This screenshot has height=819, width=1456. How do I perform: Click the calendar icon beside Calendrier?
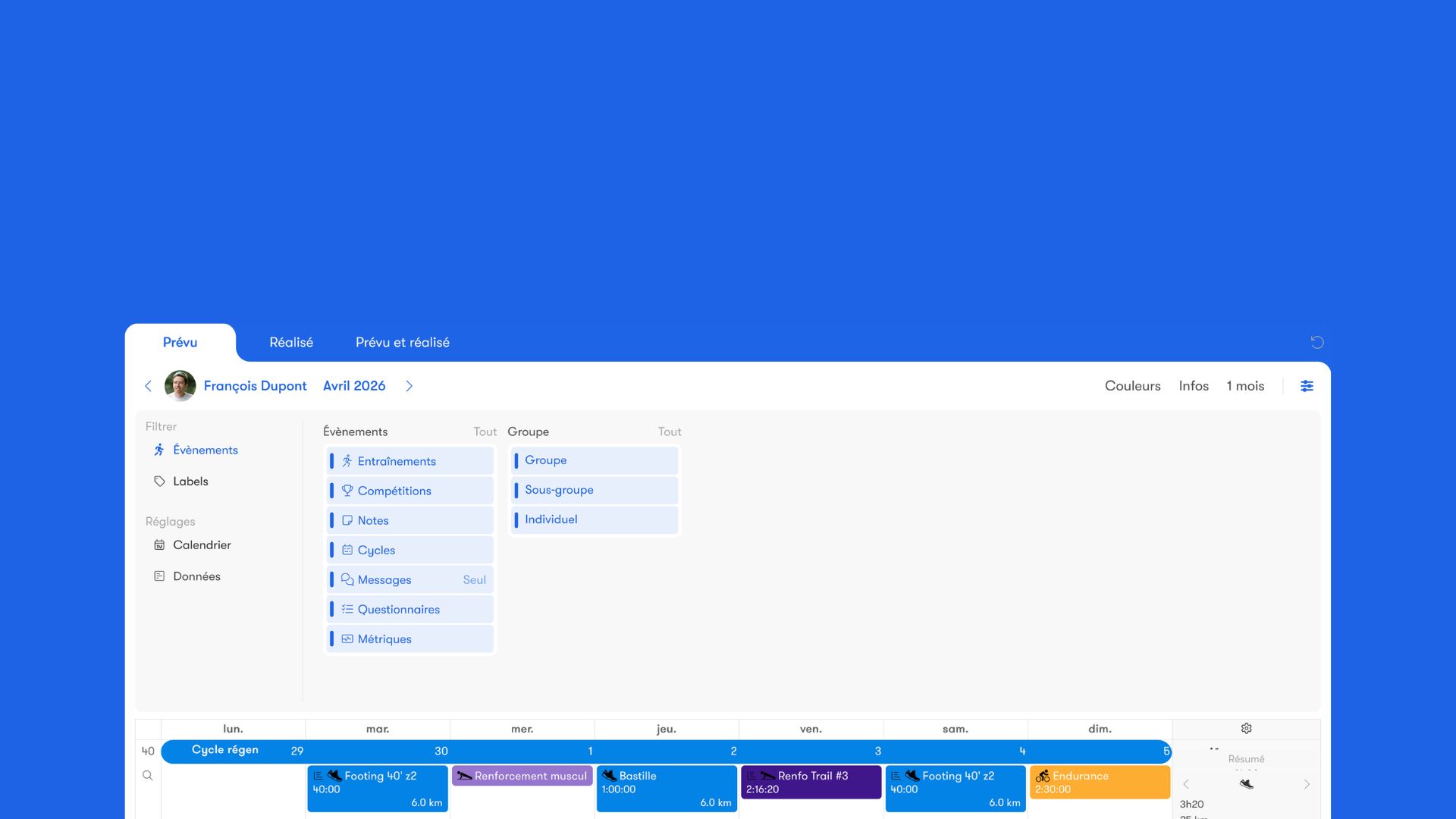[159, 545]
